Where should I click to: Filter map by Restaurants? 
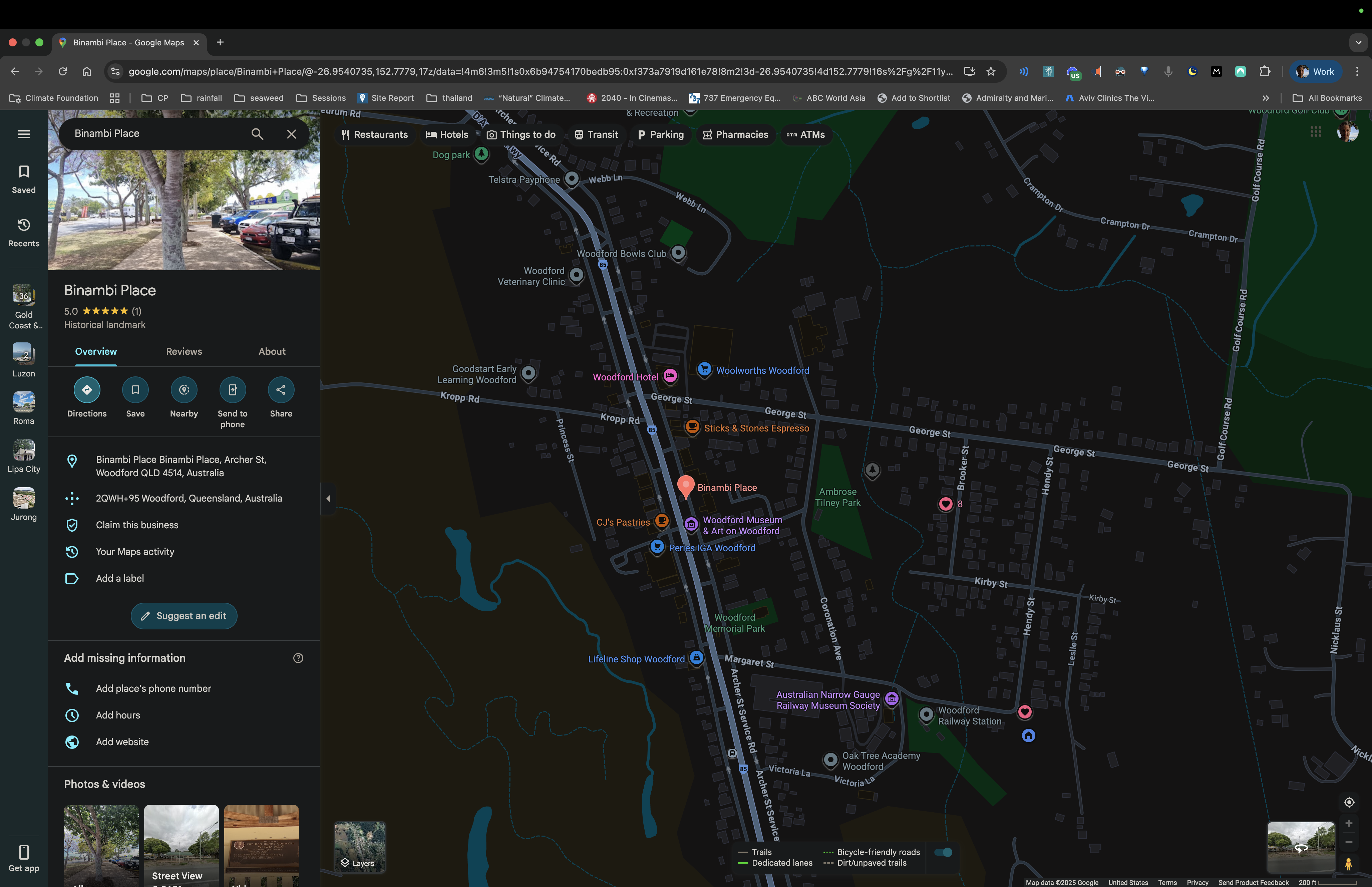(374, 135)
